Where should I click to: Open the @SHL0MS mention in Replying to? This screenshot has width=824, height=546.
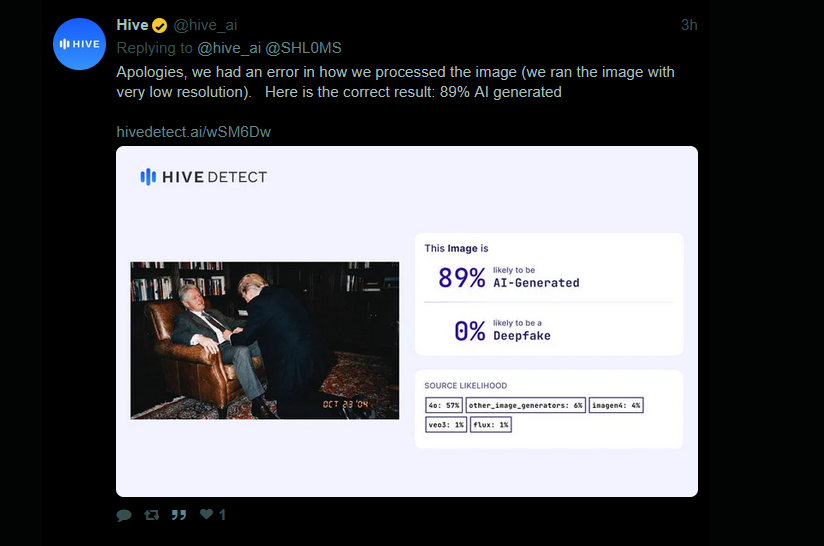pos(303,48)
